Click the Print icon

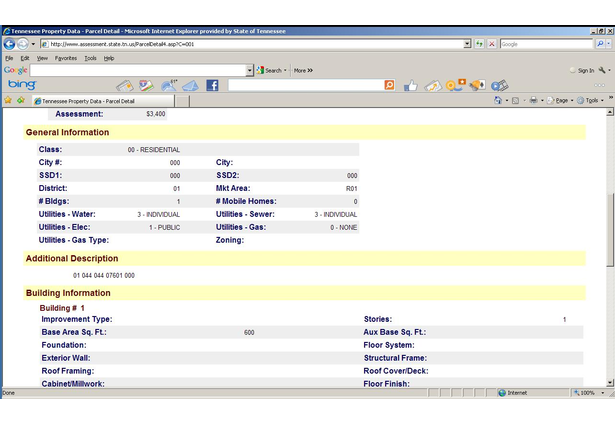[x=533, y=100]
